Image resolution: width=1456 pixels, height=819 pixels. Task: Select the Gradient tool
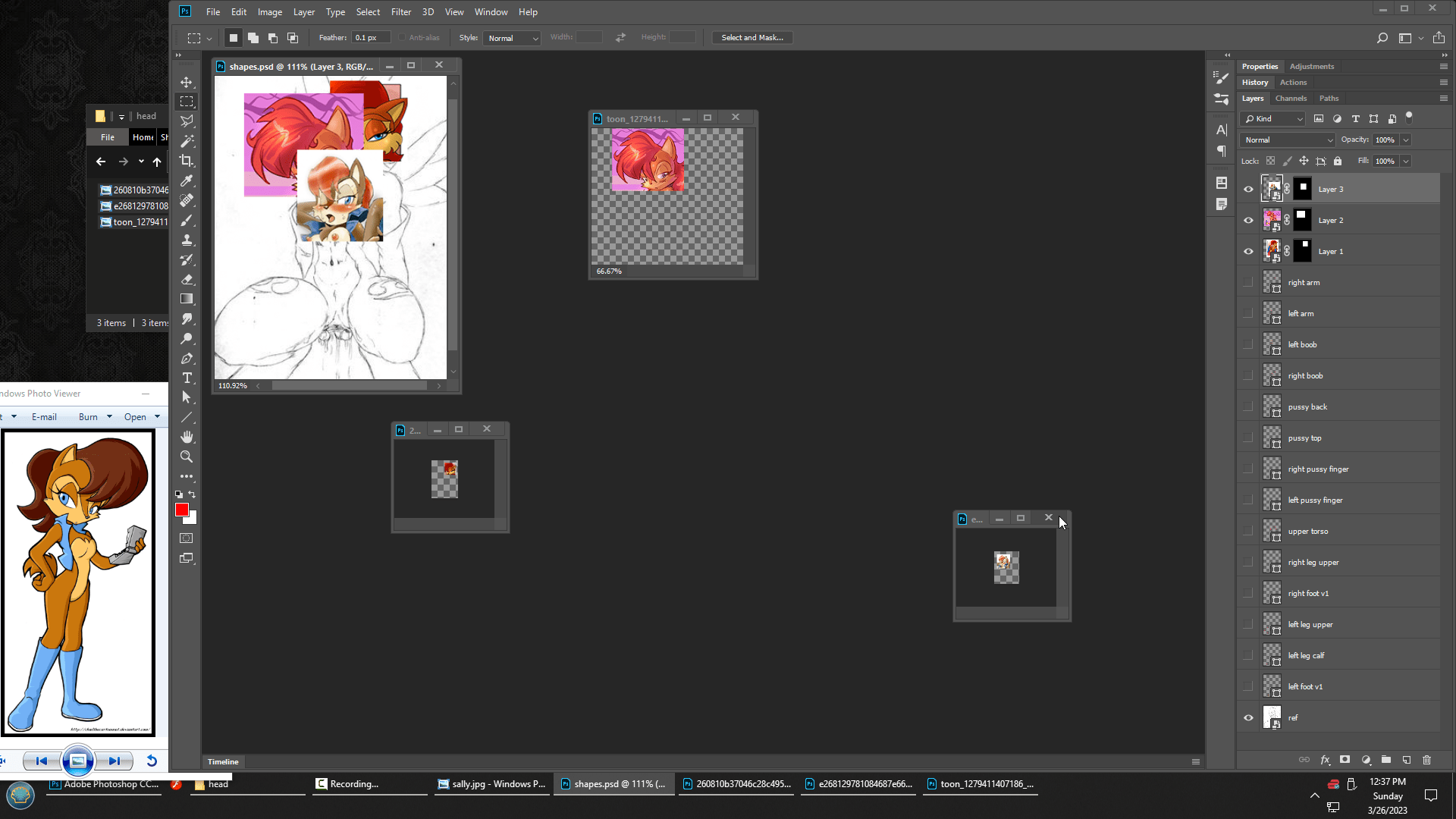187,299
